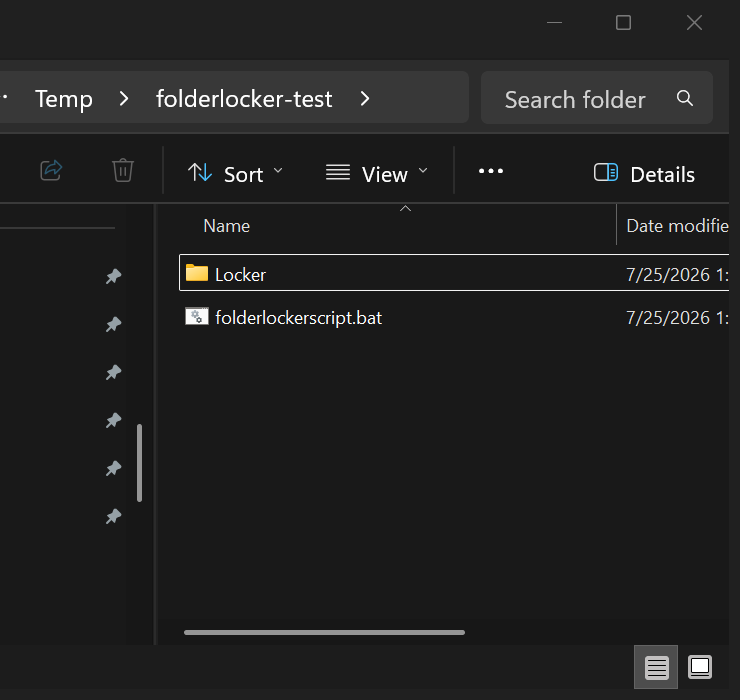
Task: Open the Share toolbar icon
Action: point(51,170)
